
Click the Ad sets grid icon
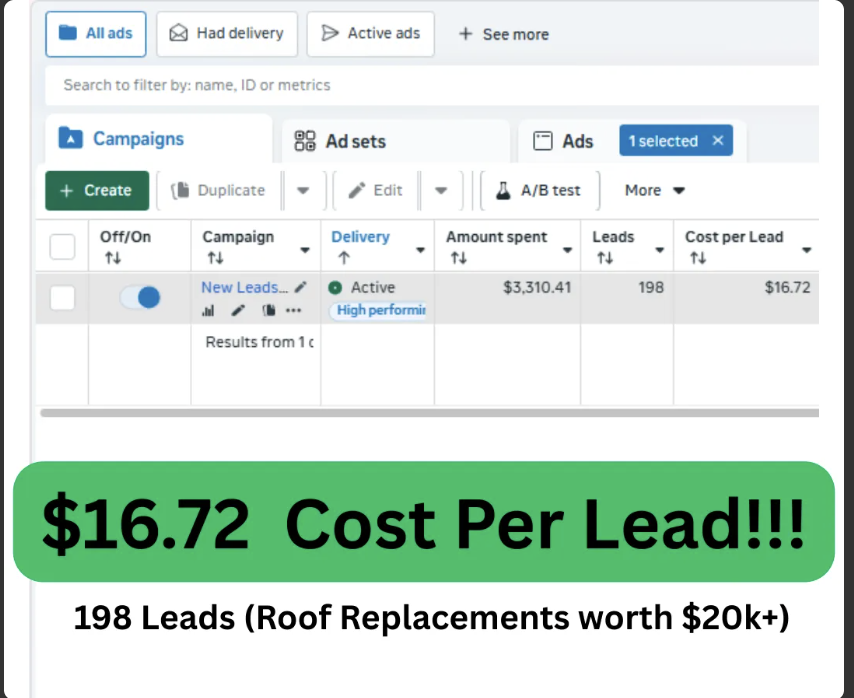point(307,141)
